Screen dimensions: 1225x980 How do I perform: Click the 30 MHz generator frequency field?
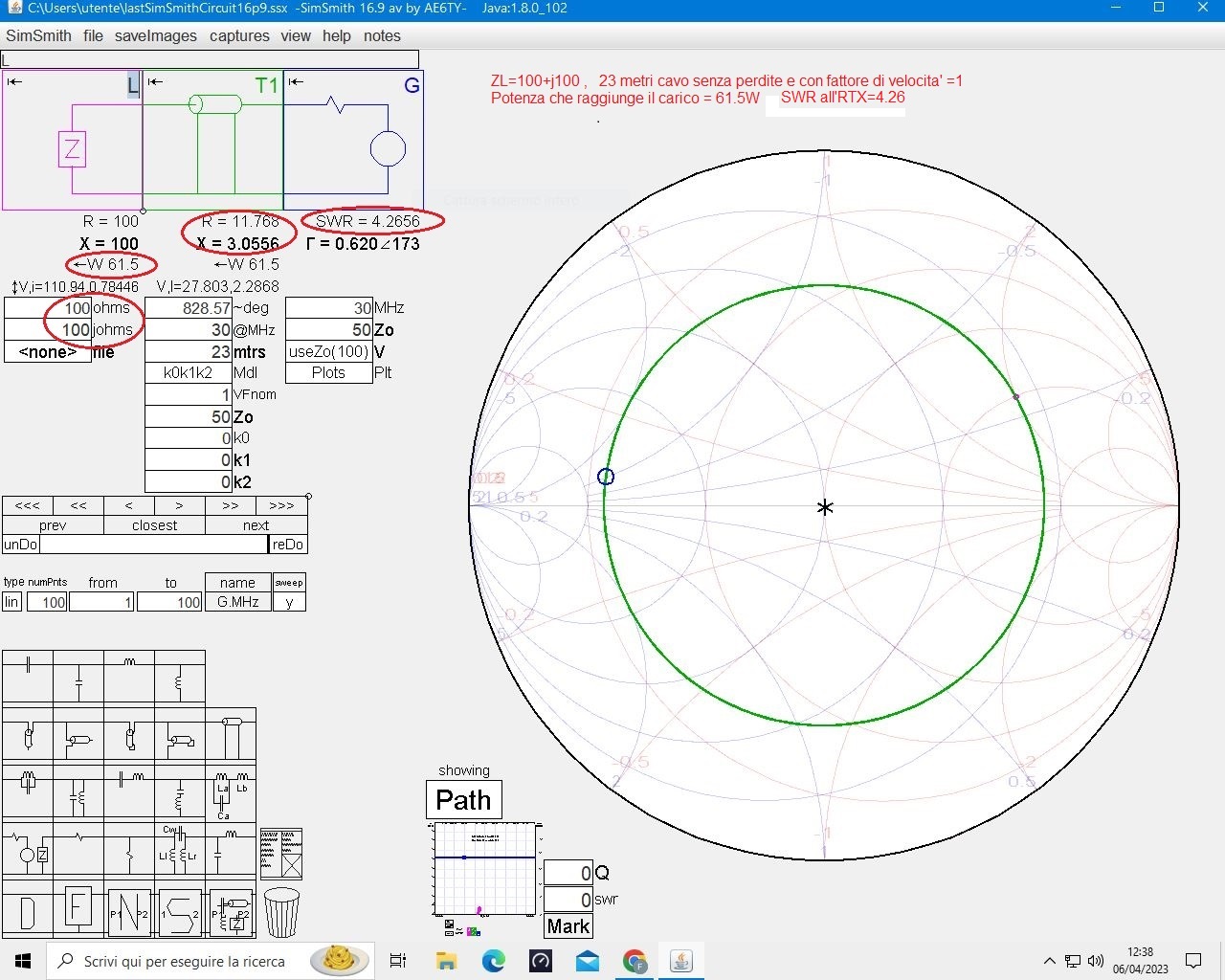click(x=329, y=307)
